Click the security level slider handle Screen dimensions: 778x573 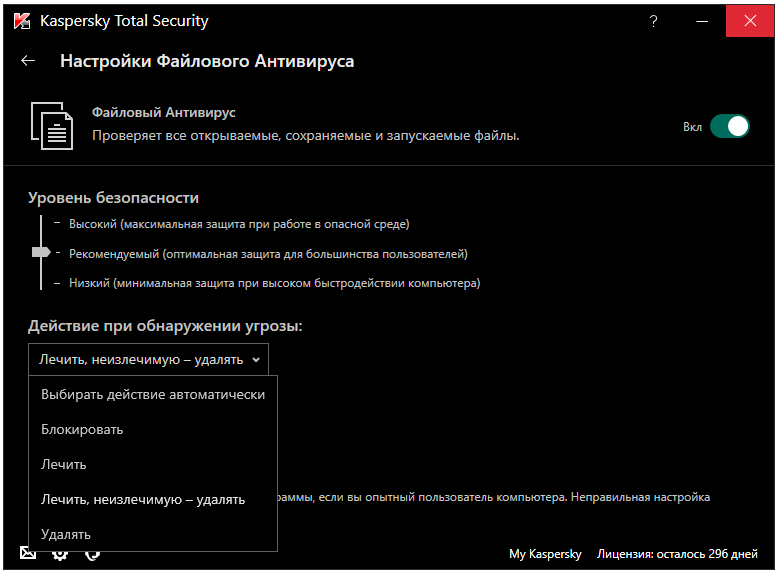[x=41, y=253]
